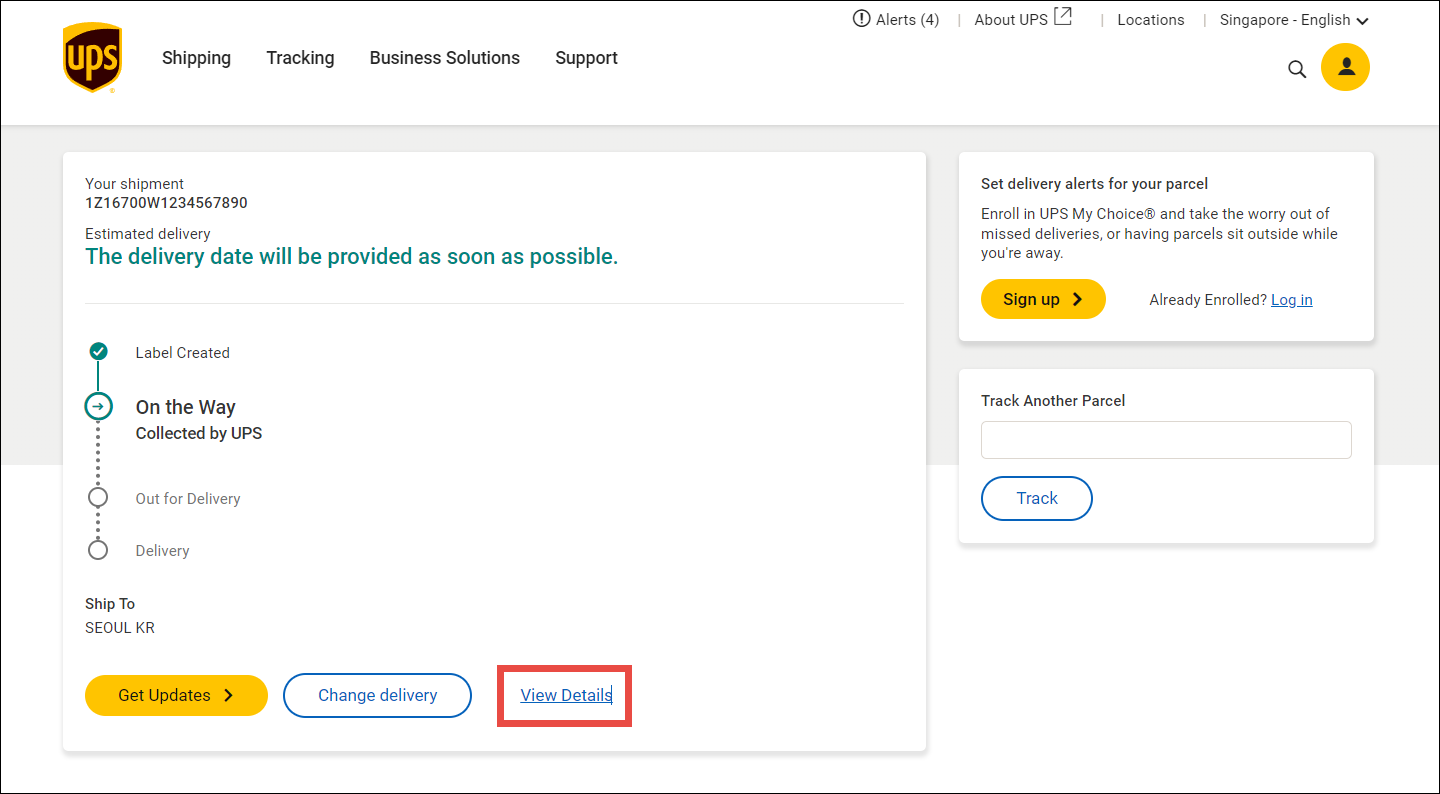This screenshot has height=794, width=1440.
Task: Click the Change delivery button
Action: tap(377, 695)
